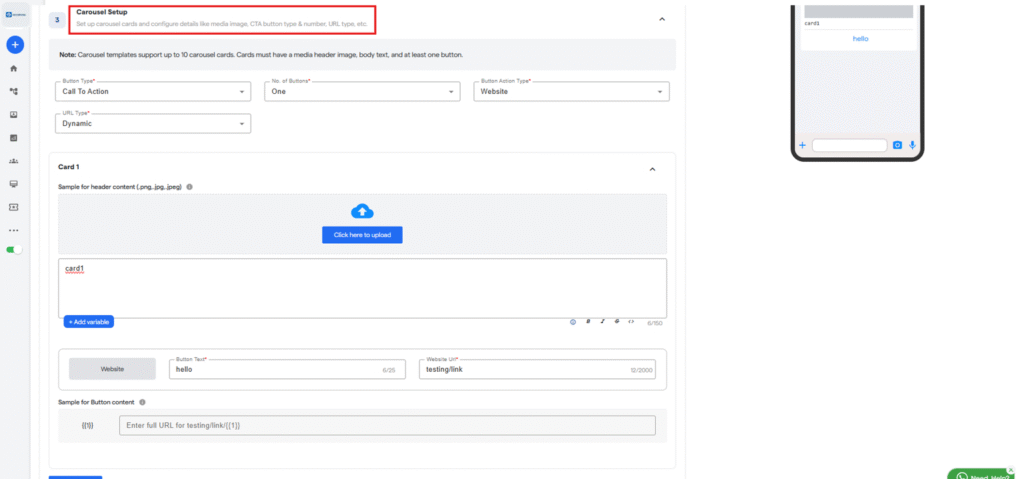Open the Button Type dropdown
Viewport: 1024px width, 479px height.
click(153, 92)
